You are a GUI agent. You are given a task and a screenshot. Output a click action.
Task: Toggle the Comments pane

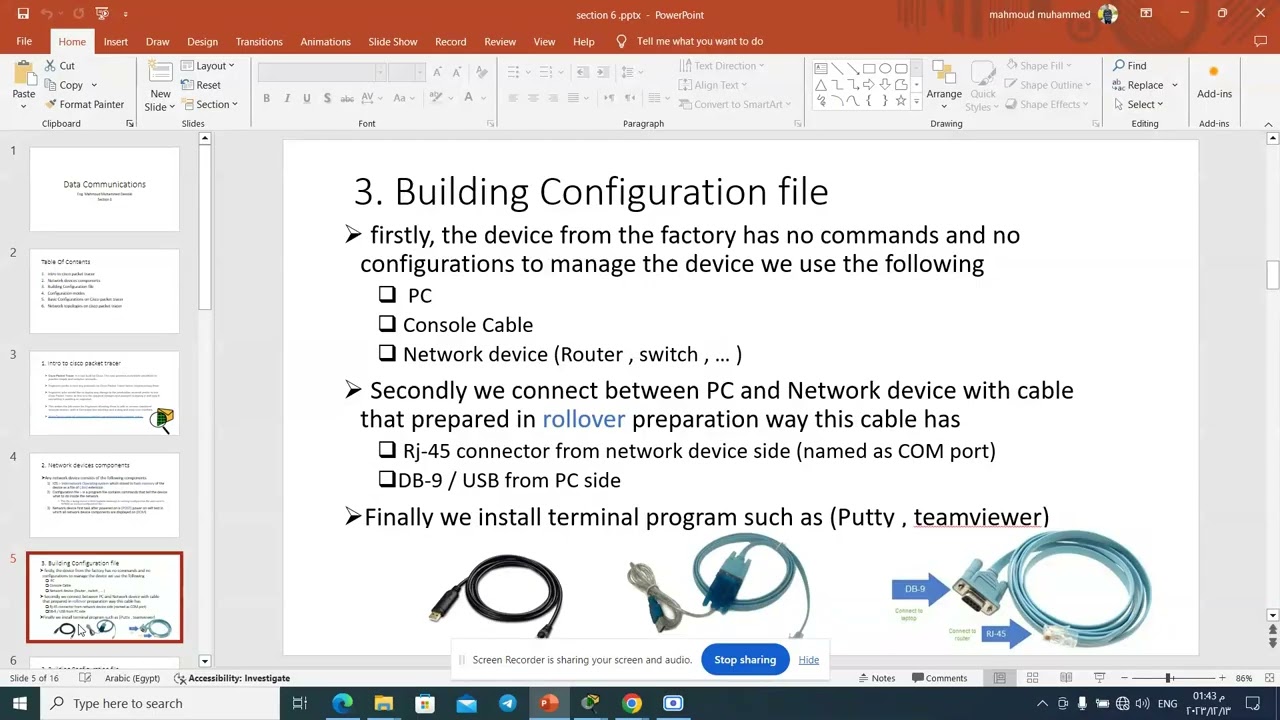[938, 678]
